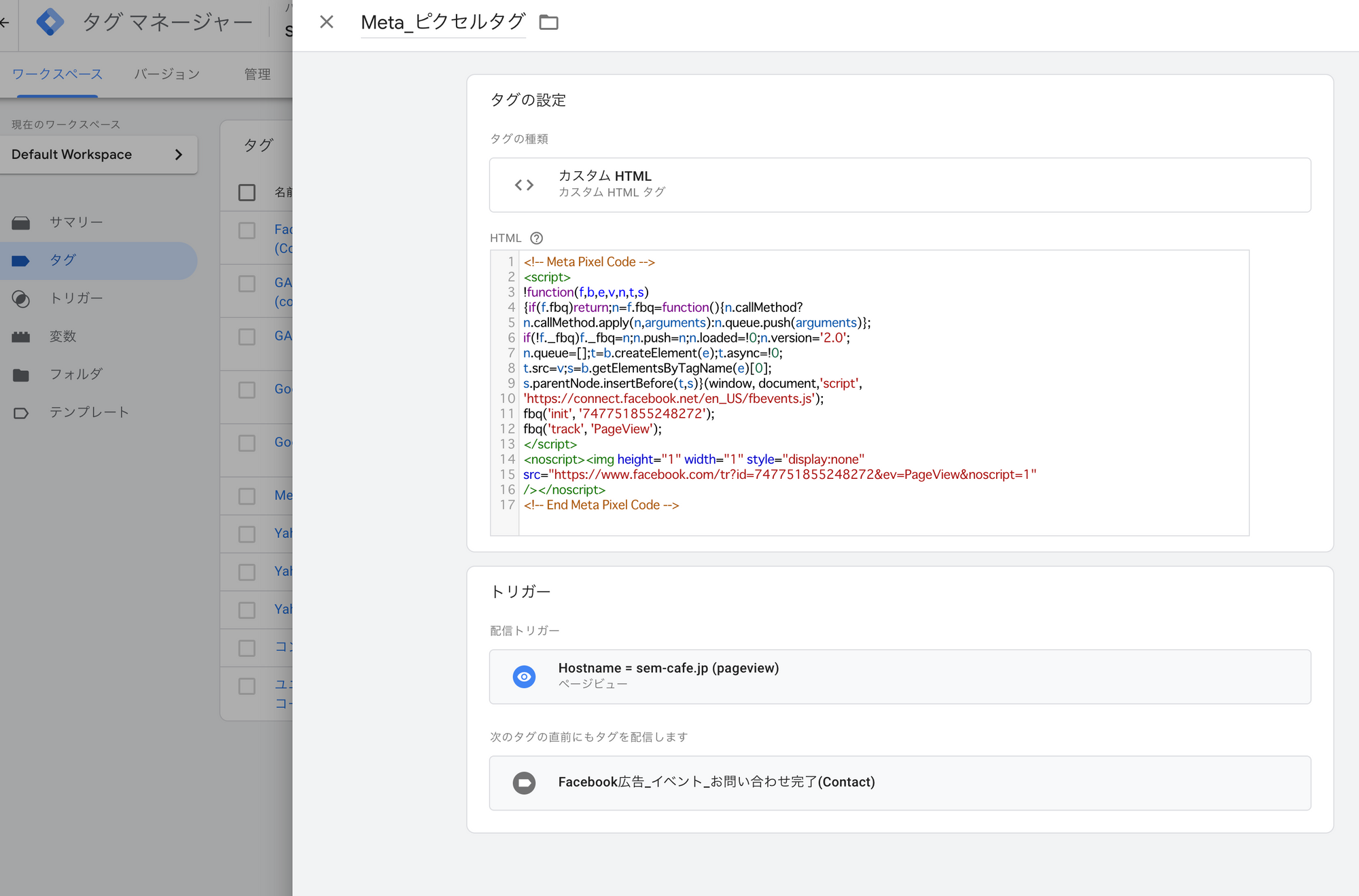Open the 管理 tab
Screen dimensions: 1359x896
(x=258, y=73)
